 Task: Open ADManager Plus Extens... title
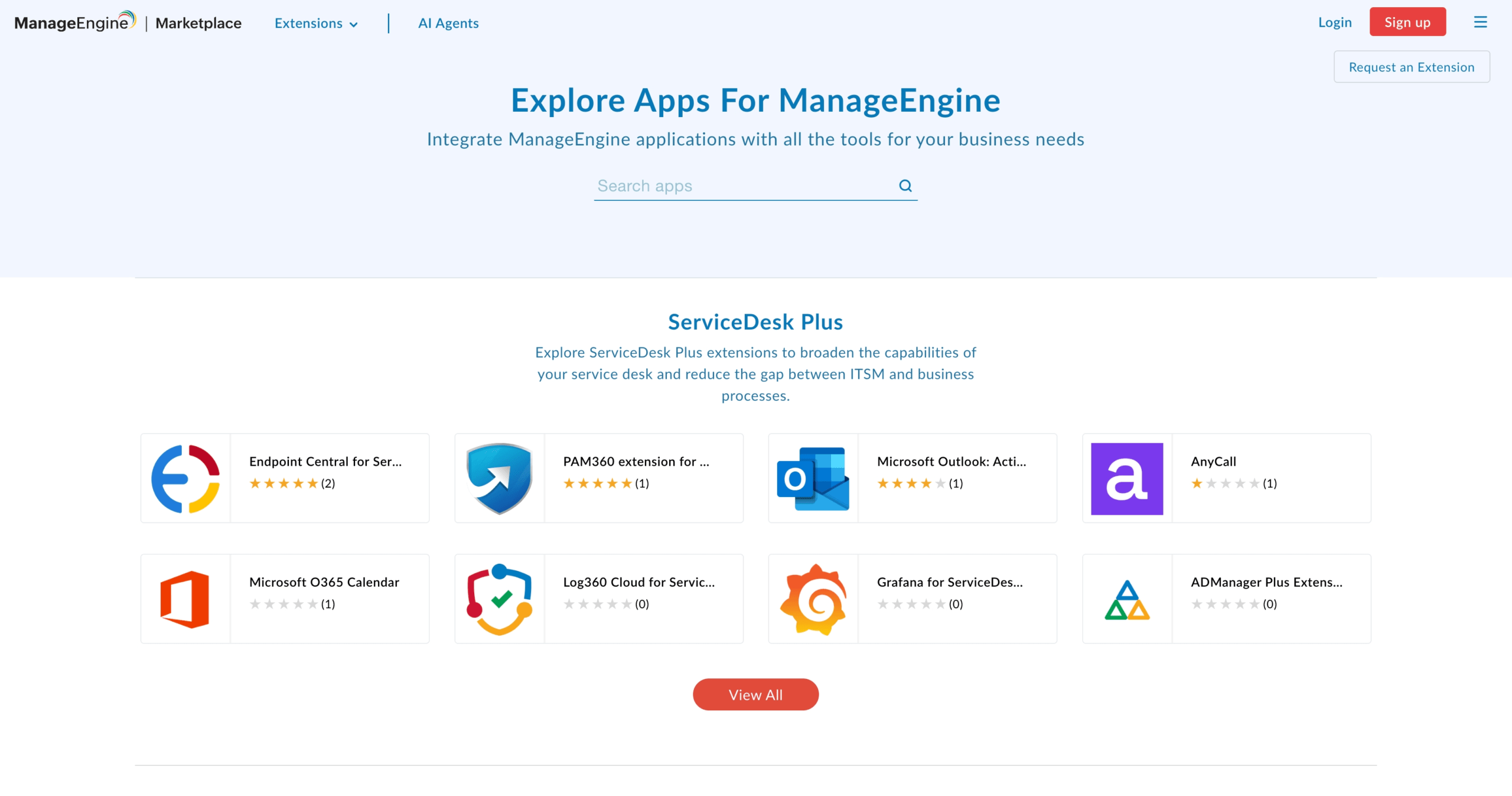click(1266, 582)
